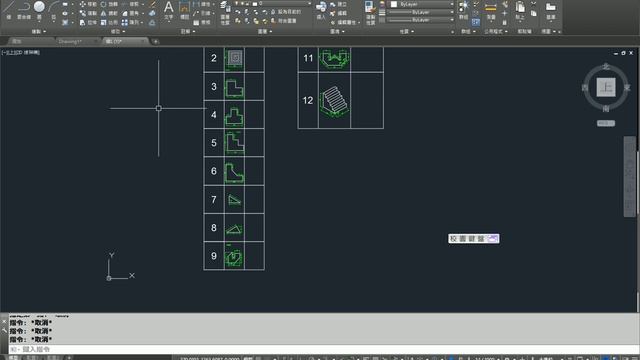
Task: Open a new drawing tab with plus button
Action: tap(156, 41)
